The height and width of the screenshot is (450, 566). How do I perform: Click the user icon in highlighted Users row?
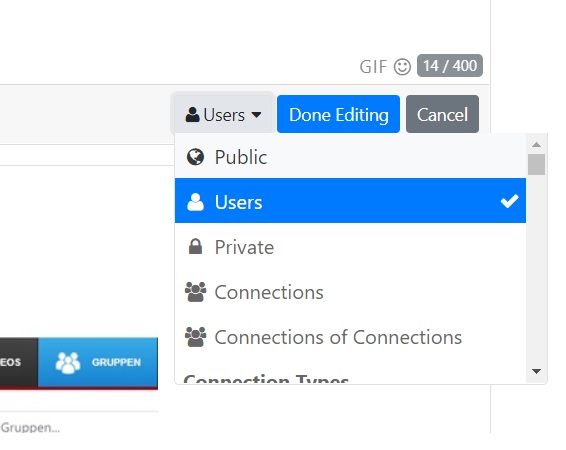[x=195, y=202]
